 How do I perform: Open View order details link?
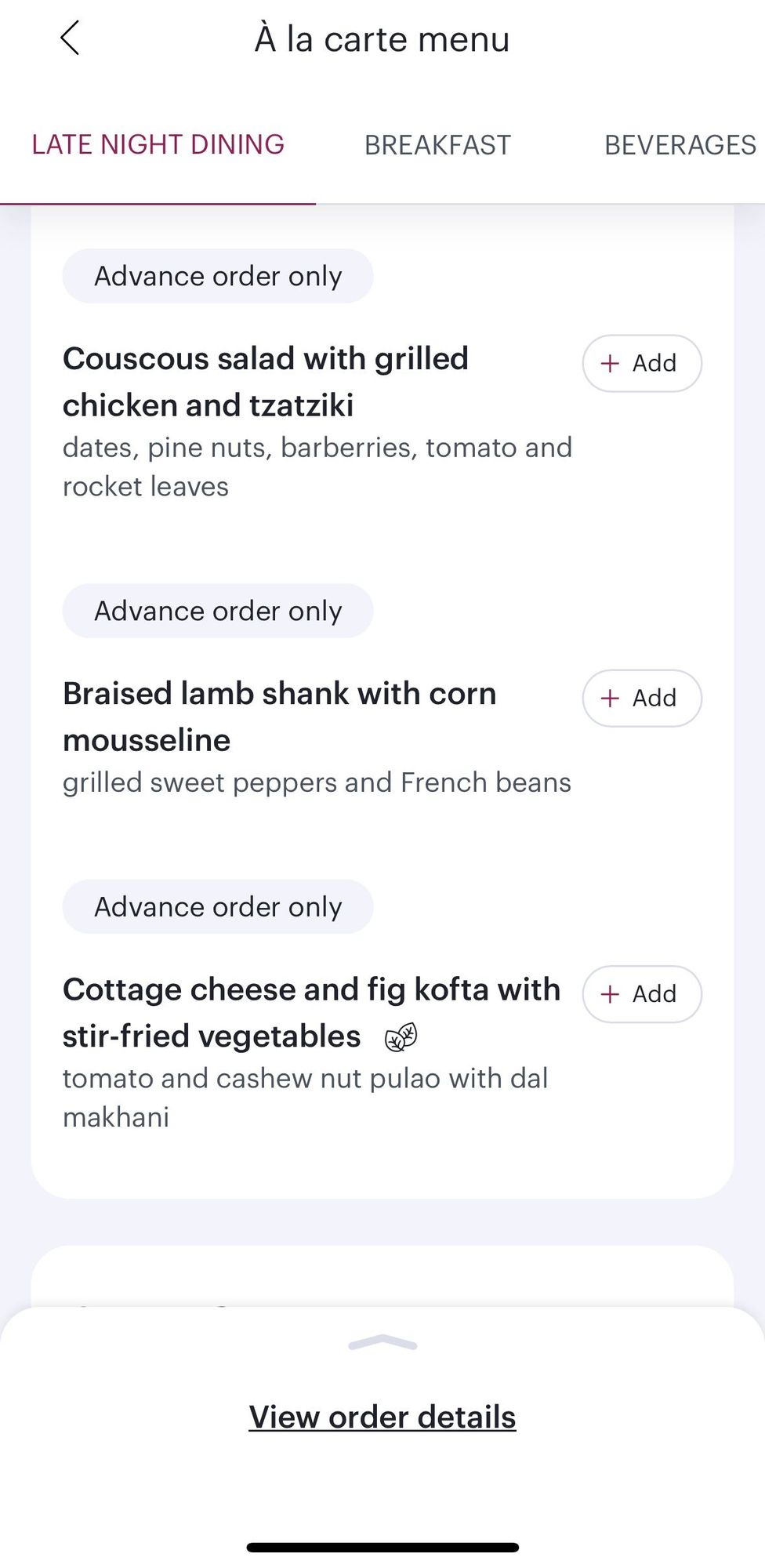(382, 1417)
